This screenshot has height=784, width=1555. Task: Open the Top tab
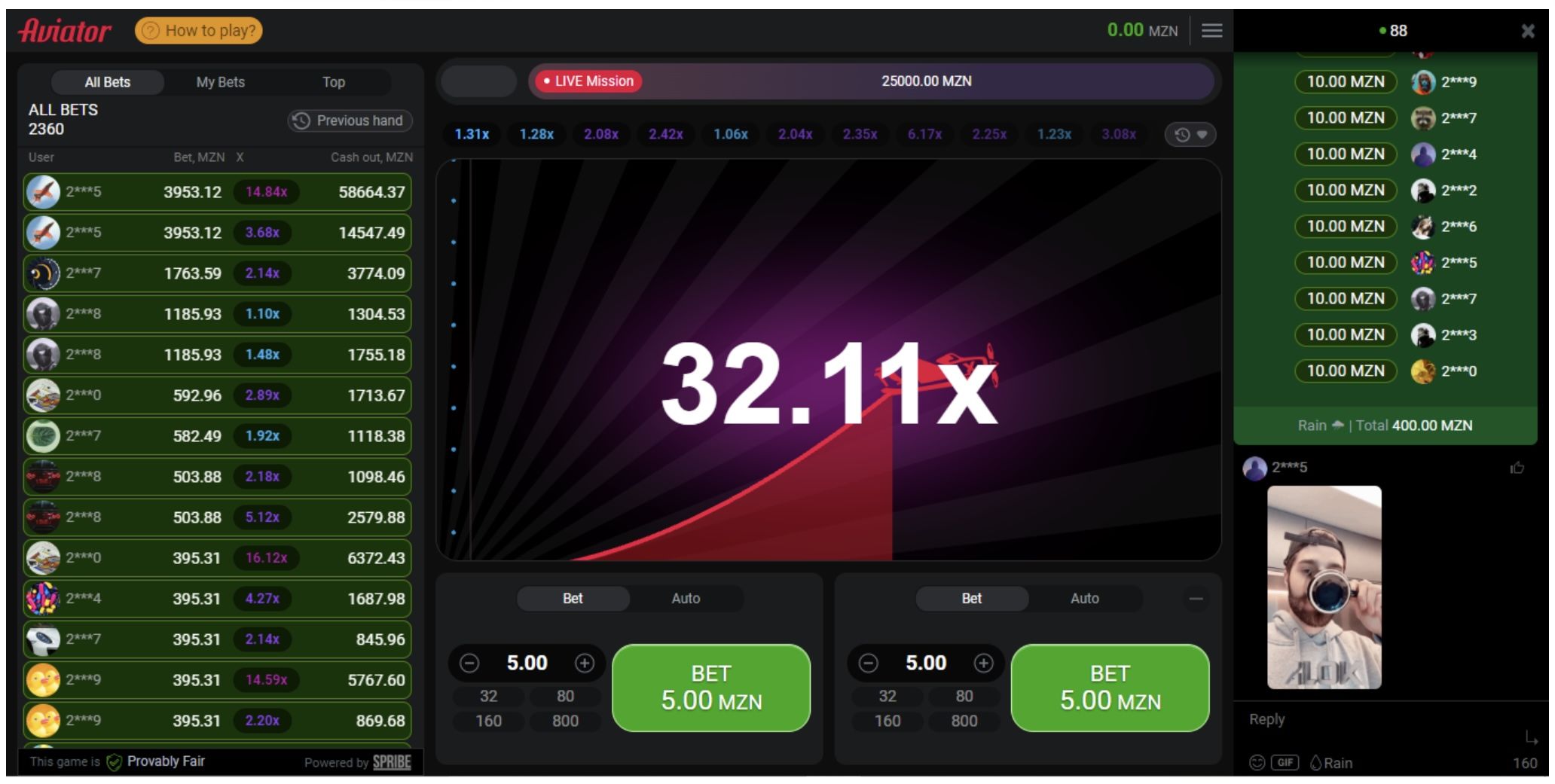334,82
